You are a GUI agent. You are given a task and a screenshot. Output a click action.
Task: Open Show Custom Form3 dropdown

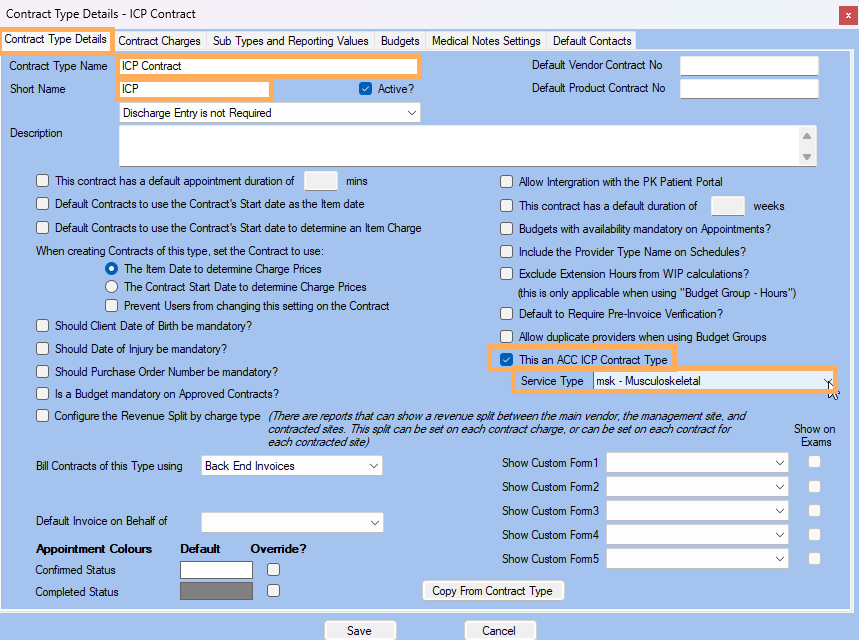coord(697,511)
